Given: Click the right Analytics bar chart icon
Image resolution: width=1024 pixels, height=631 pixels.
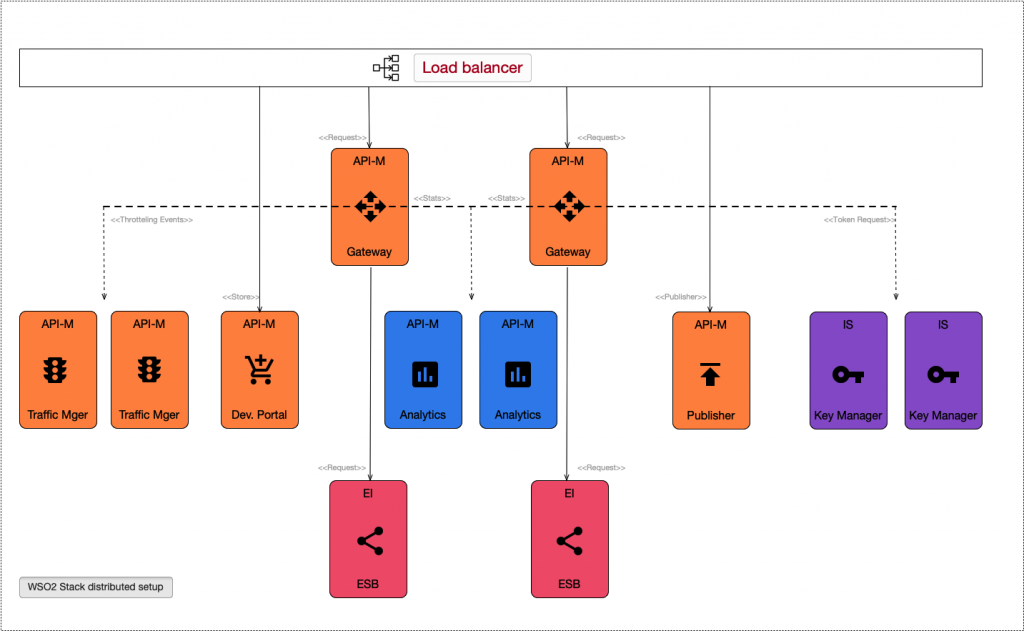Looking at the screenshot, I should click(x=518, y=374).
